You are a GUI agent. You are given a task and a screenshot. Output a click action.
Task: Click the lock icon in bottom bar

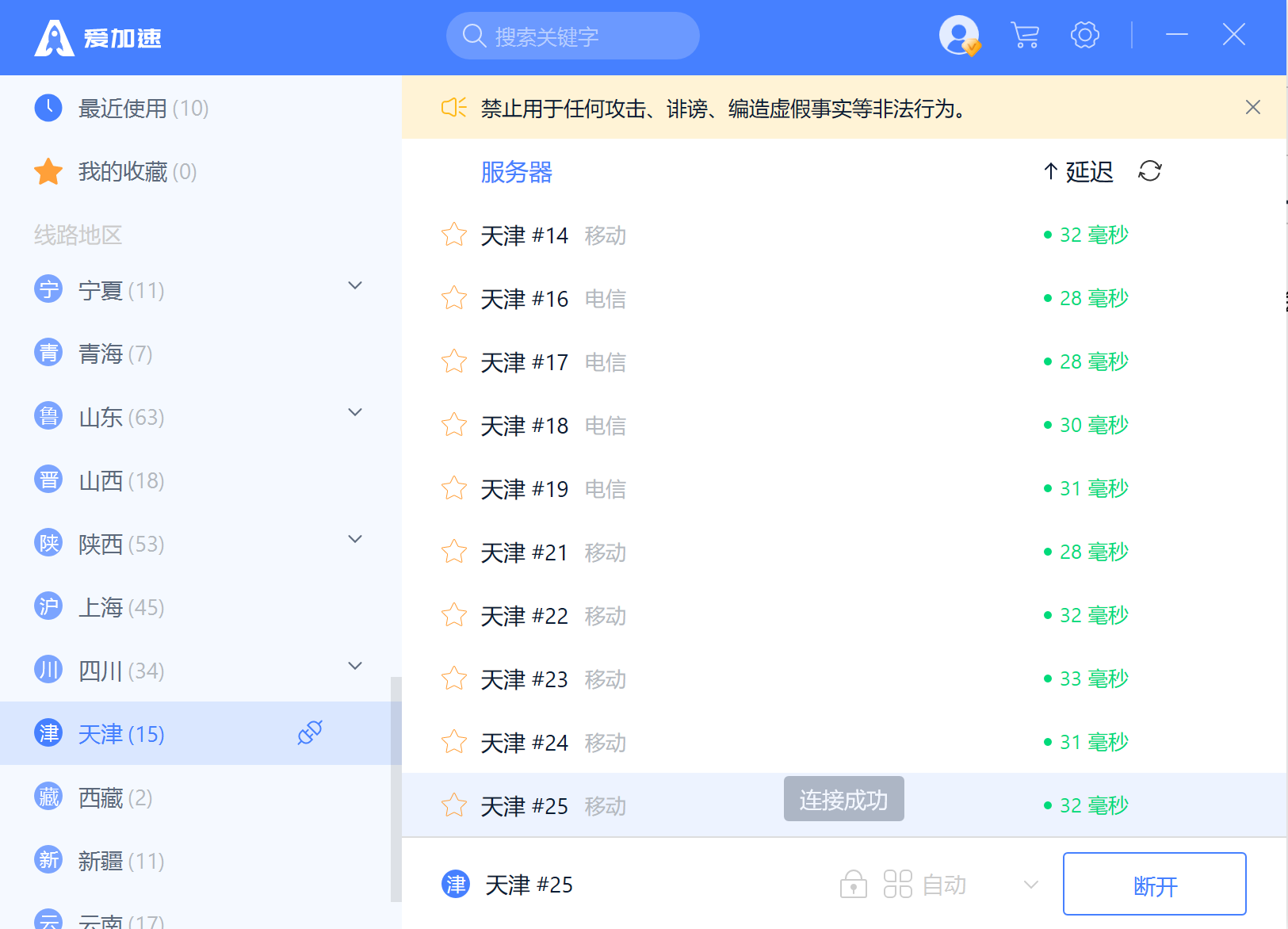pyautogui.click(x=853, y=884)
